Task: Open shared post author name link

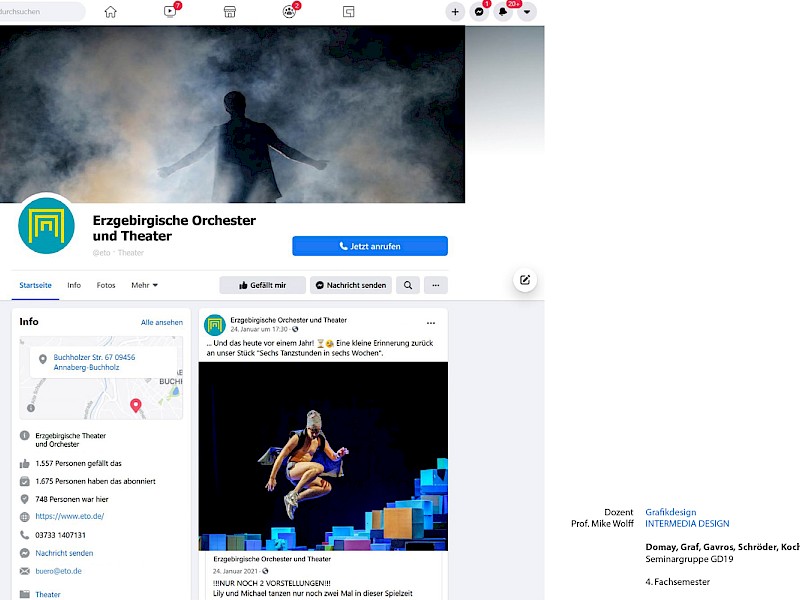Action: pos(272,559)
